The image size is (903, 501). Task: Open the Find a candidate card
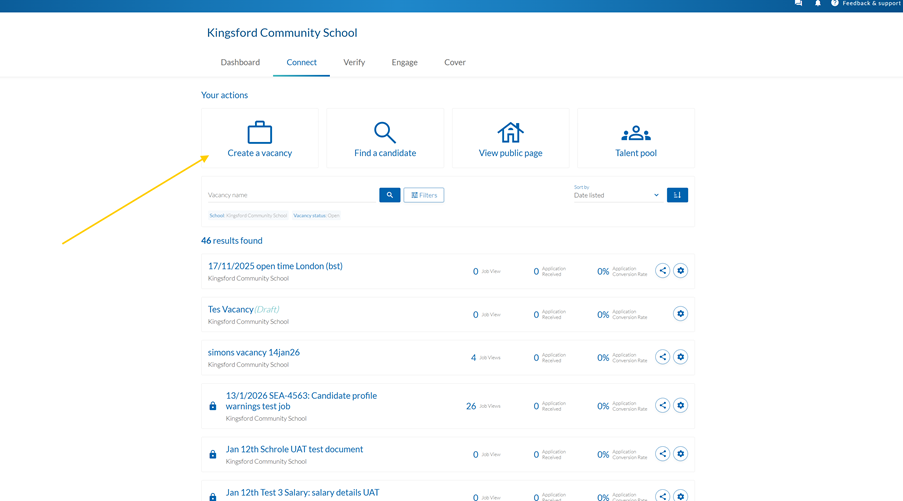pyautogui.click(x=385, y=138)
